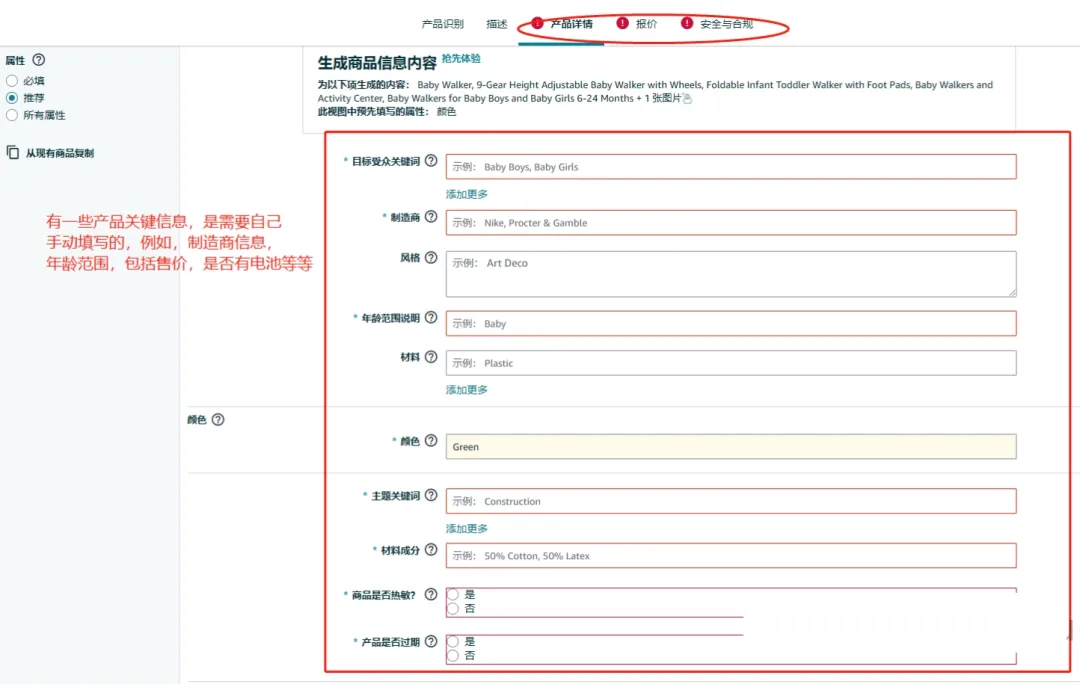Choose 否 for 商品是否热敏
This screenshot has height=687, width=1080.
[x=453, y=608]
